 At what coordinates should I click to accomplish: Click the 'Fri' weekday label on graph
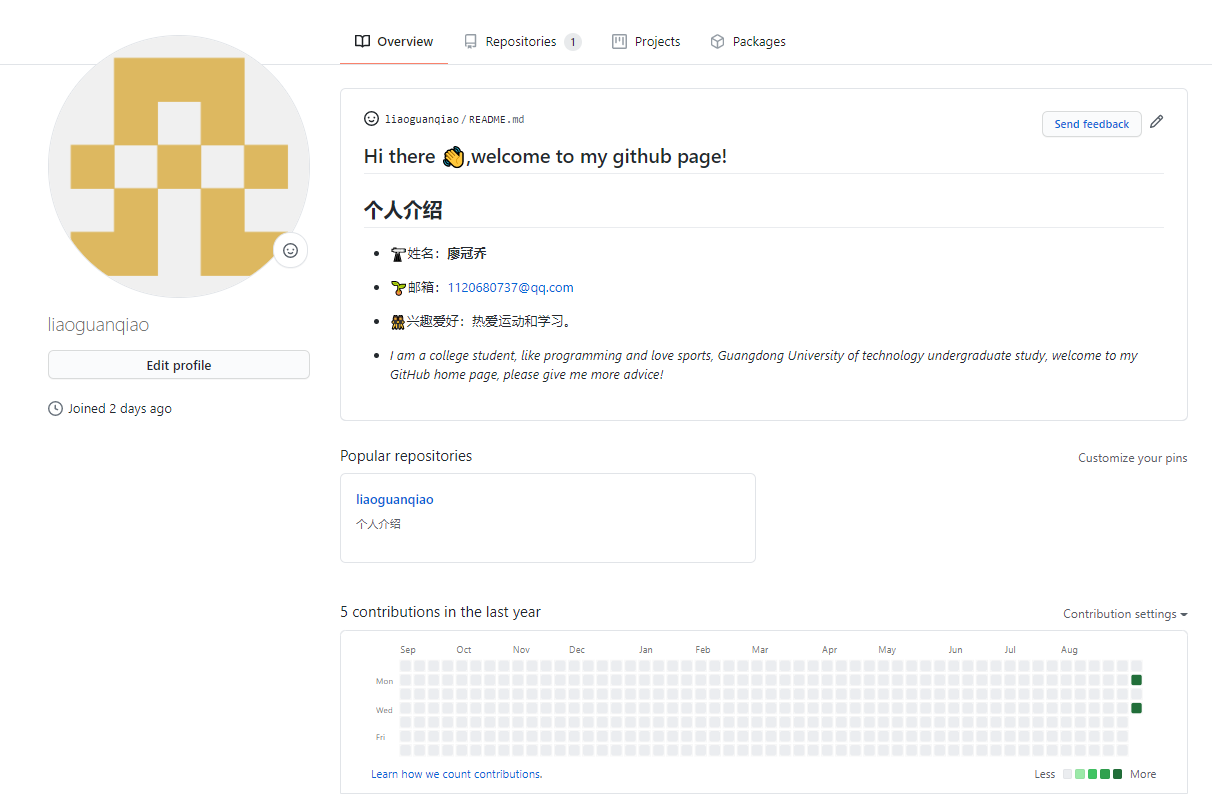[381, 737]
